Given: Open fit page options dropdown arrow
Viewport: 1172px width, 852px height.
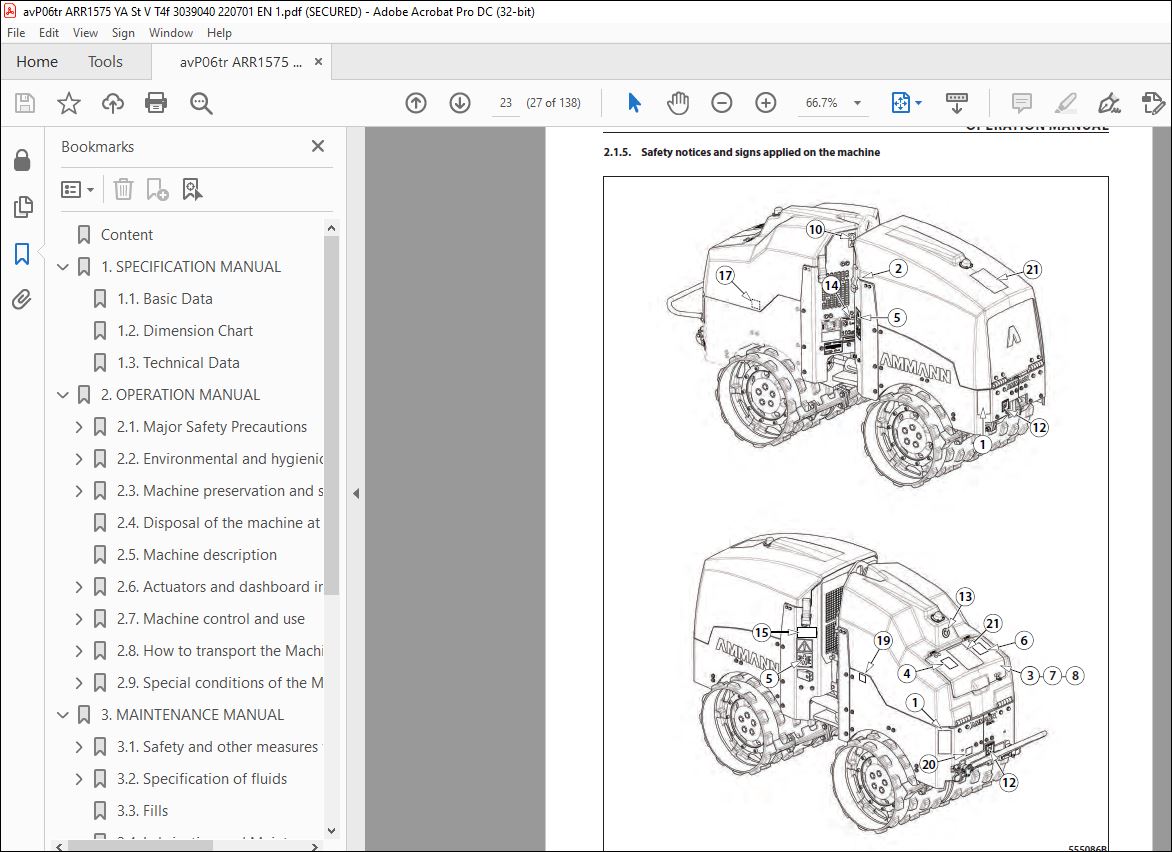Looking at the screenshot, I should tap(919, 103).
